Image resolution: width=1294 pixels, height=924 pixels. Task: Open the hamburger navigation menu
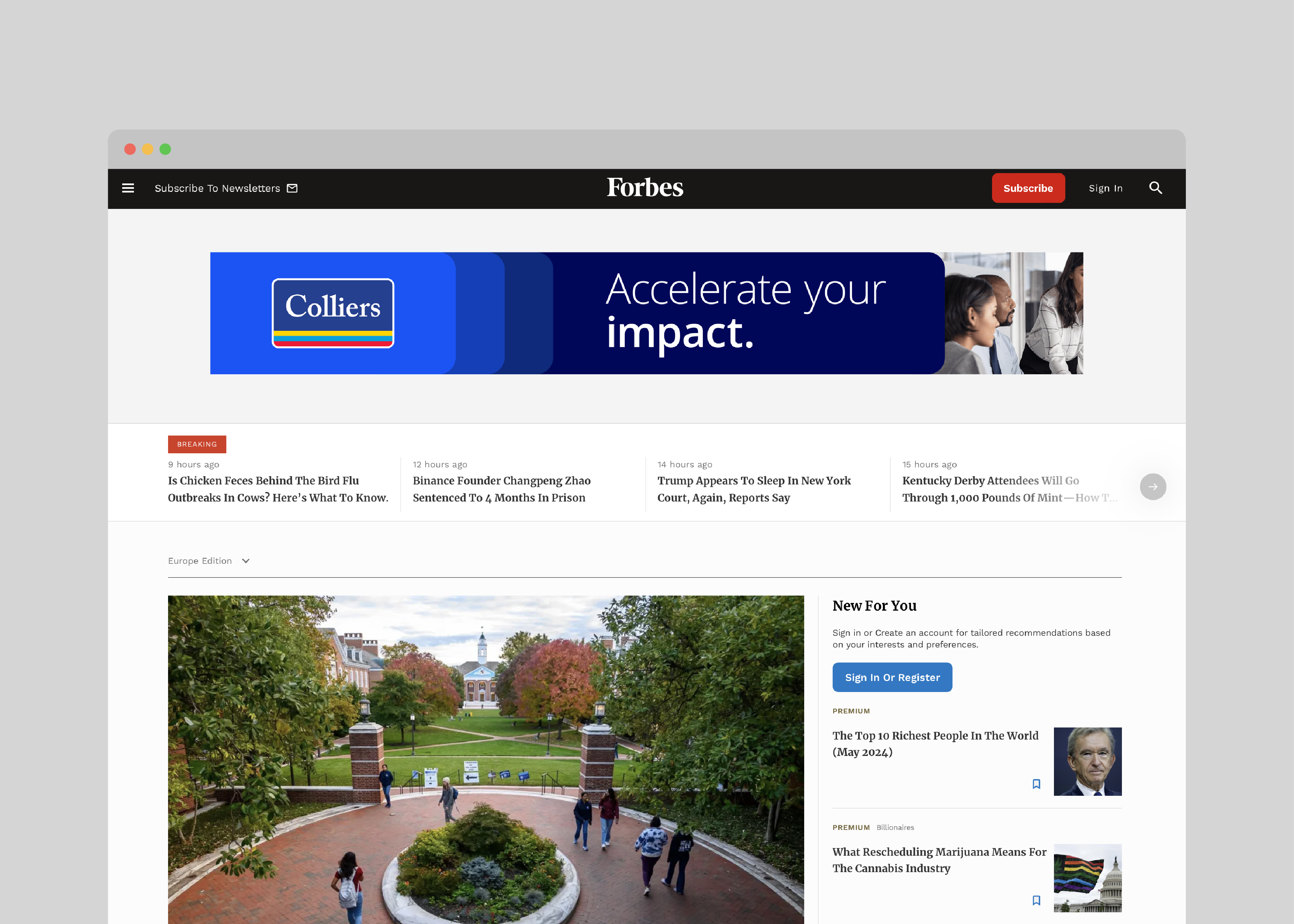(x=128, y=188)
